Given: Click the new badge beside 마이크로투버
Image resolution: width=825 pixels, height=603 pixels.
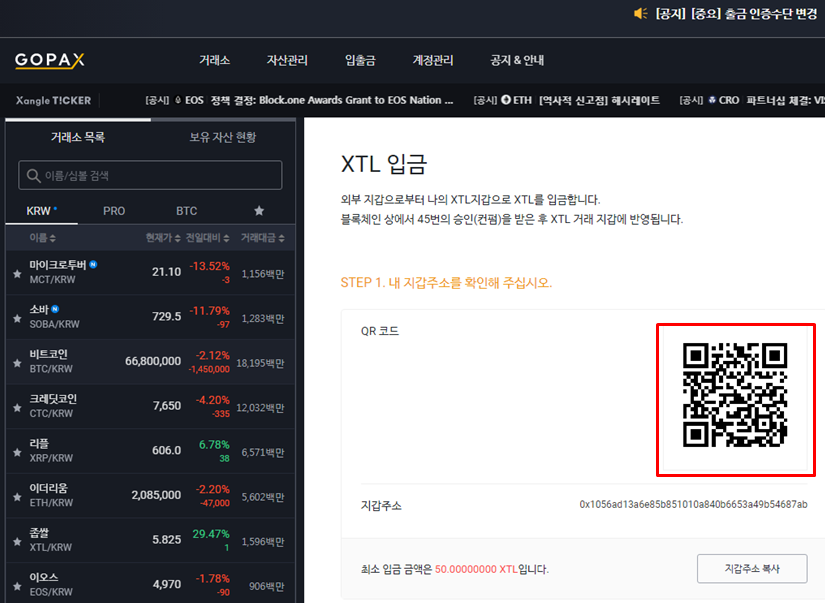Looking at the screenshot, I should point(93,264).
